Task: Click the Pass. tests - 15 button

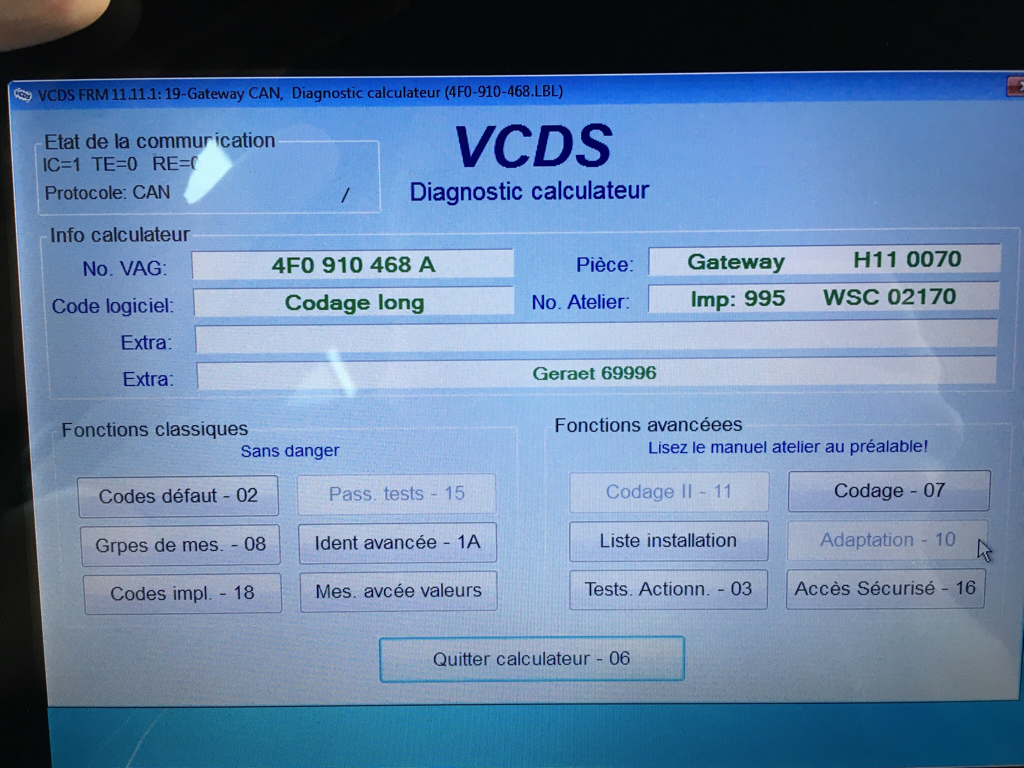Action: point(397,494)
